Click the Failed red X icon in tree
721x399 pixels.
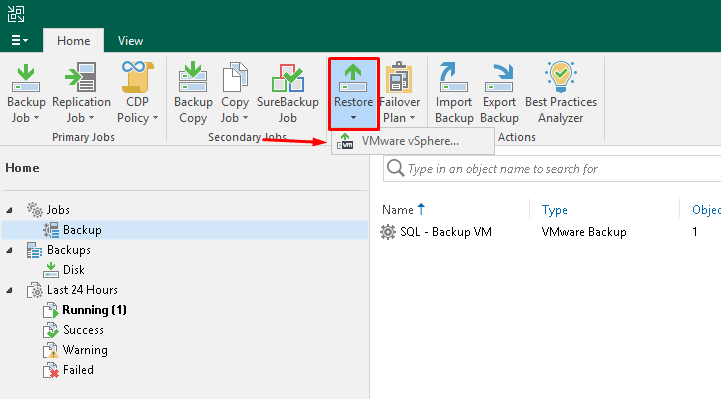pyautogui.click(x=51, y=370)
